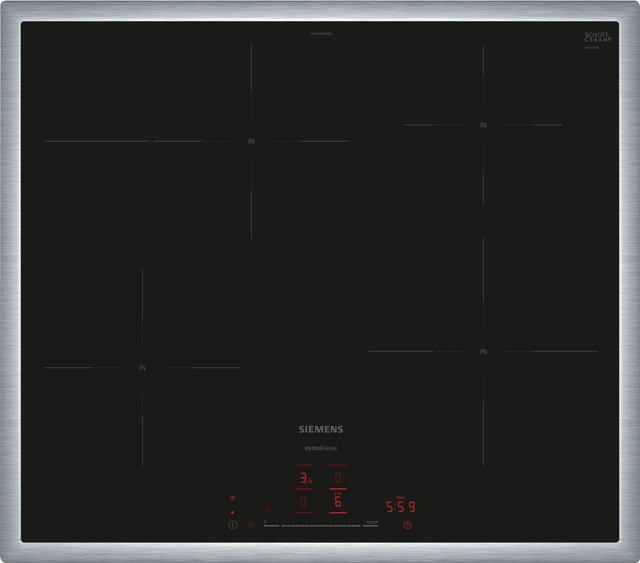Tap the extraKlasse label
Viewport: 640px width, 563px height.
point(321,448)
